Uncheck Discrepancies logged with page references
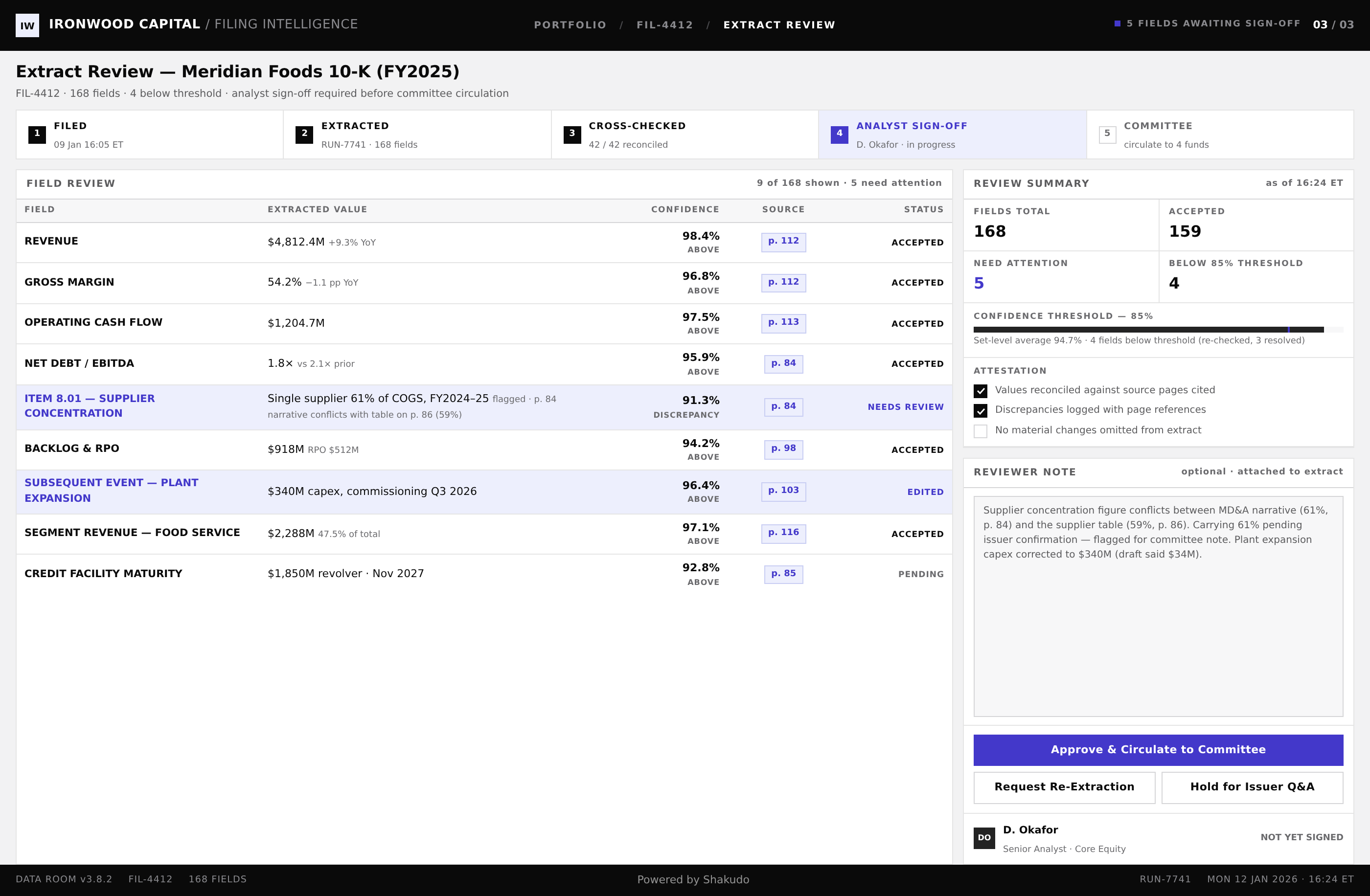1370x896 pixels. click(x=981, y=410)
